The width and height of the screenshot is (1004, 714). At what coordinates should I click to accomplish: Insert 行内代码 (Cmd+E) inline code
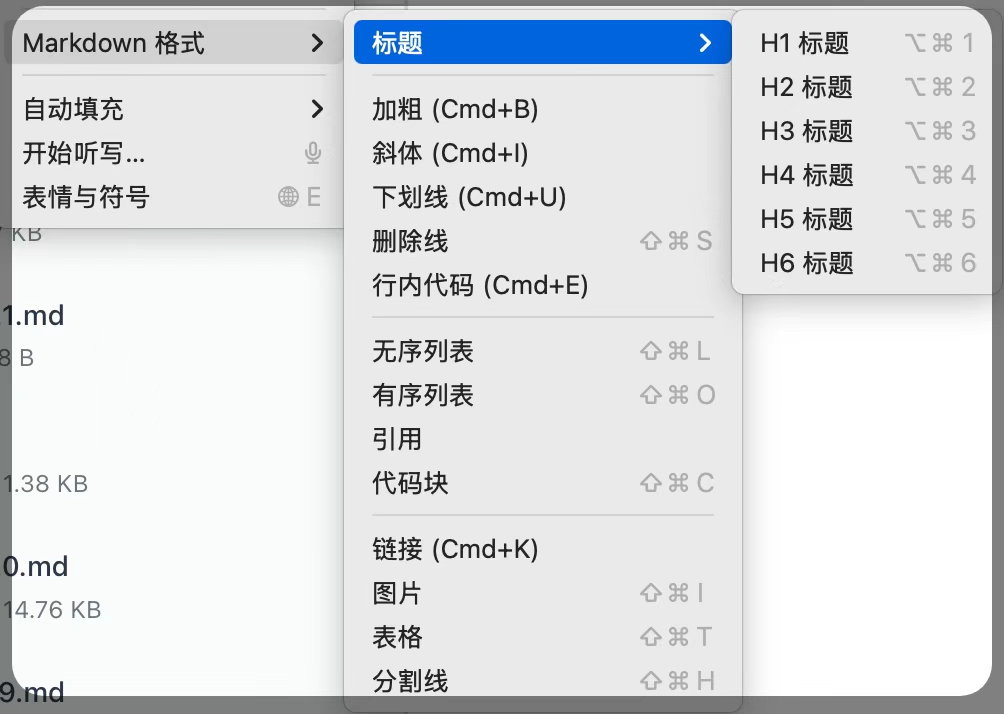[x=480, y=285]
